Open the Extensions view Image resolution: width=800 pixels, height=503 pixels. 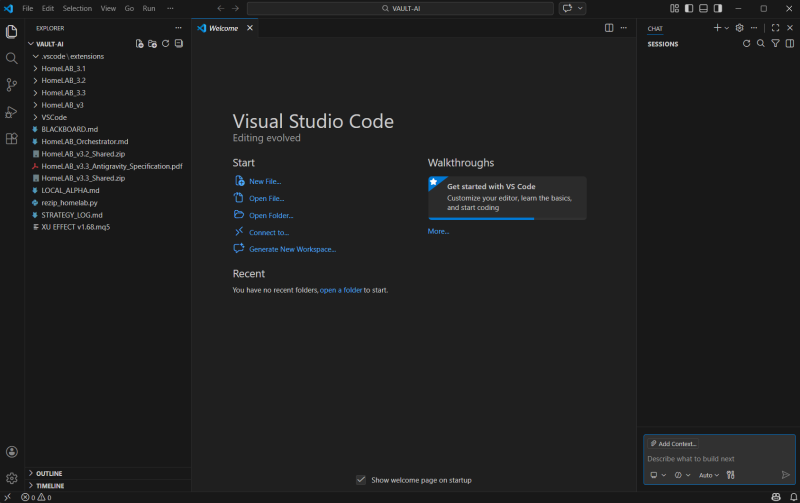point(11,138)
